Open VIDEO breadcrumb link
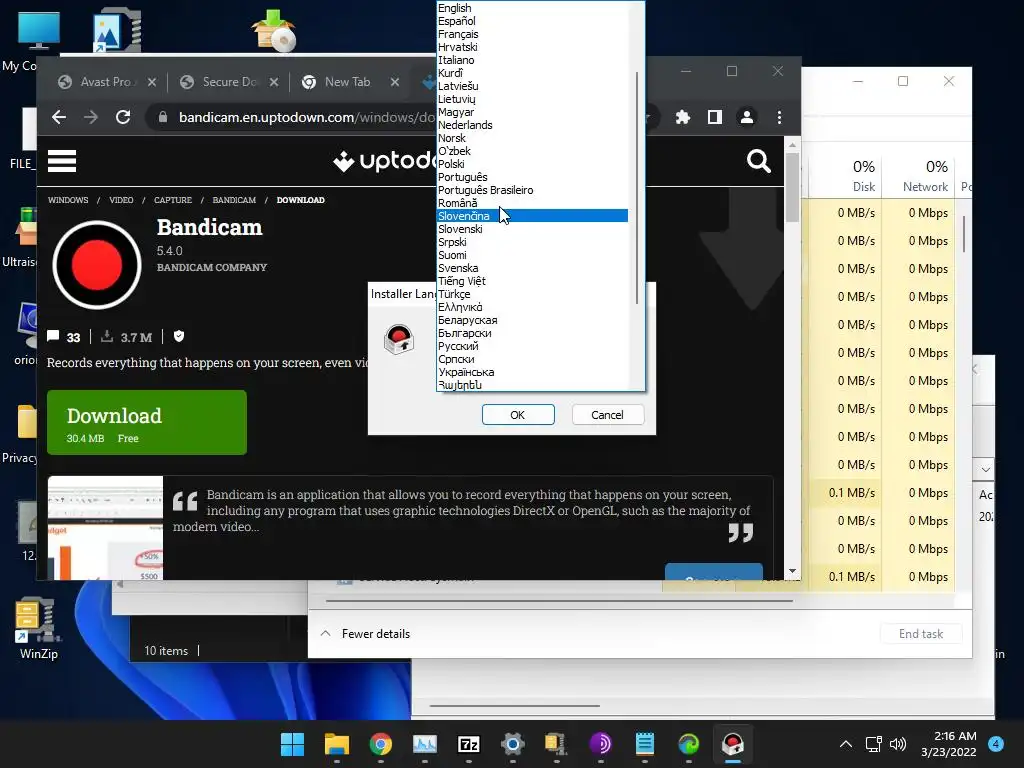This screenshot has width=1024, height=768. [x=121, y=200]
